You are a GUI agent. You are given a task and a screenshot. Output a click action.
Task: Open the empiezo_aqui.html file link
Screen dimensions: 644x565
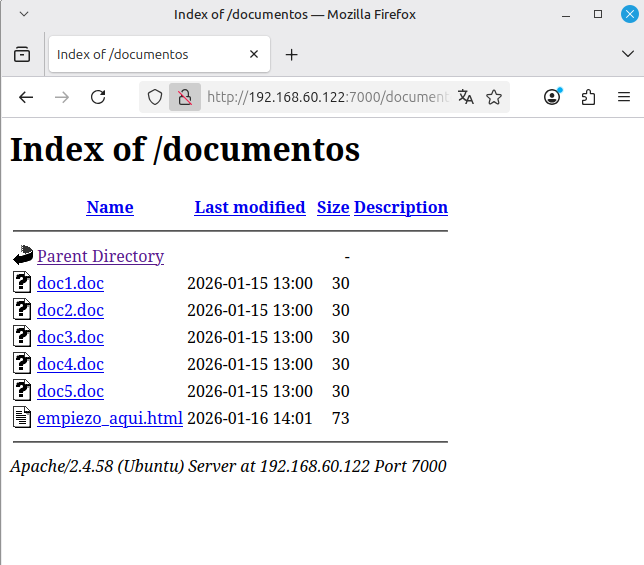[109, 418]
